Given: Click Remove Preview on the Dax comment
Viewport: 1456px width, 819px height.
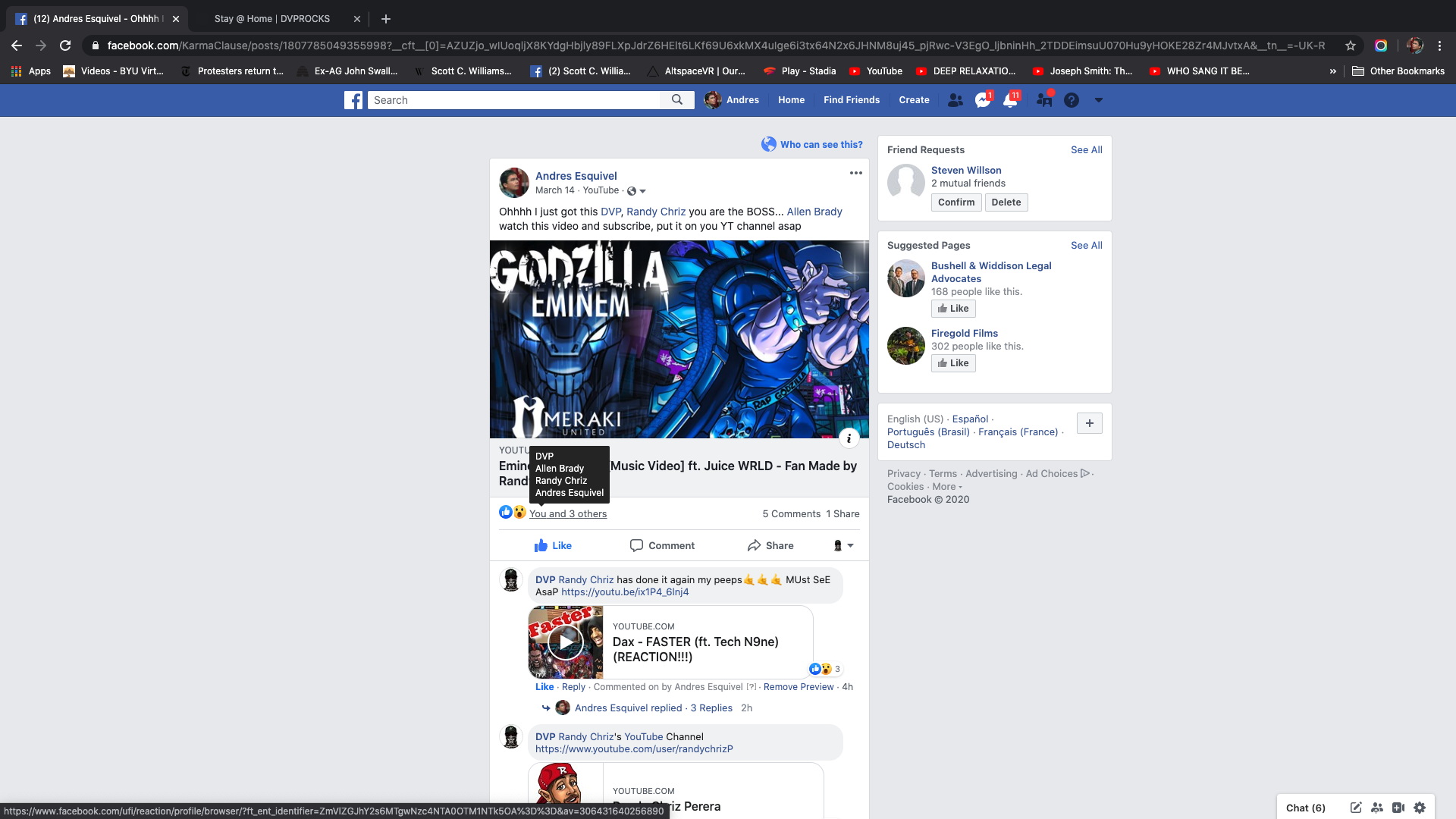Looking at the screenshot, I should click(799, 687).
